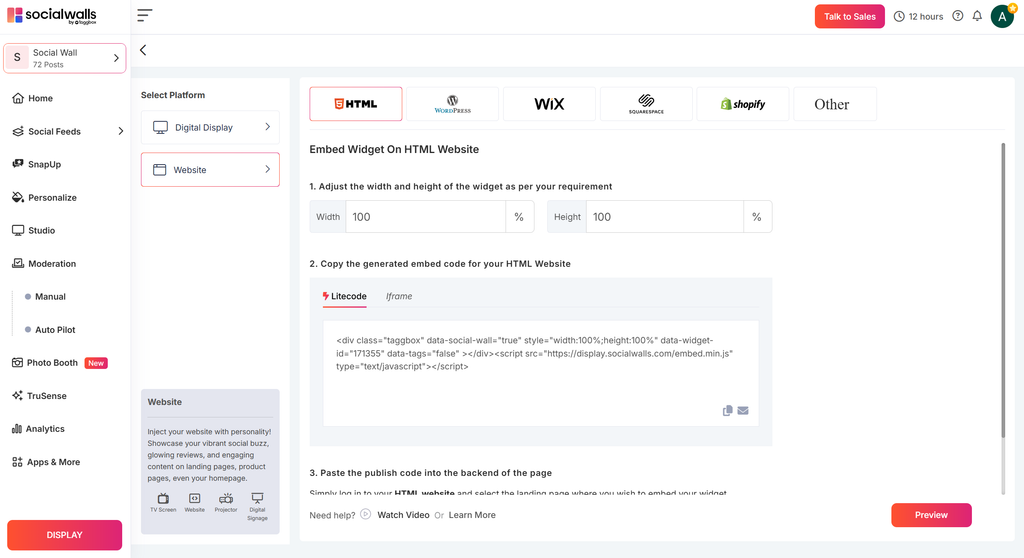Copy the embed code with the copy icon
Image resolution: width=1024 pixels, height=558 pixels.
click(728, 410)
